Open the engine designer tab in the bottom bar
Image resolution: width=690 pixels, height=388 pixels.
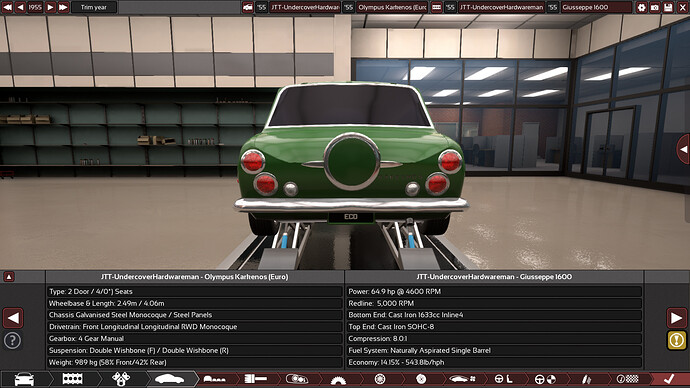tap(73, 379)
